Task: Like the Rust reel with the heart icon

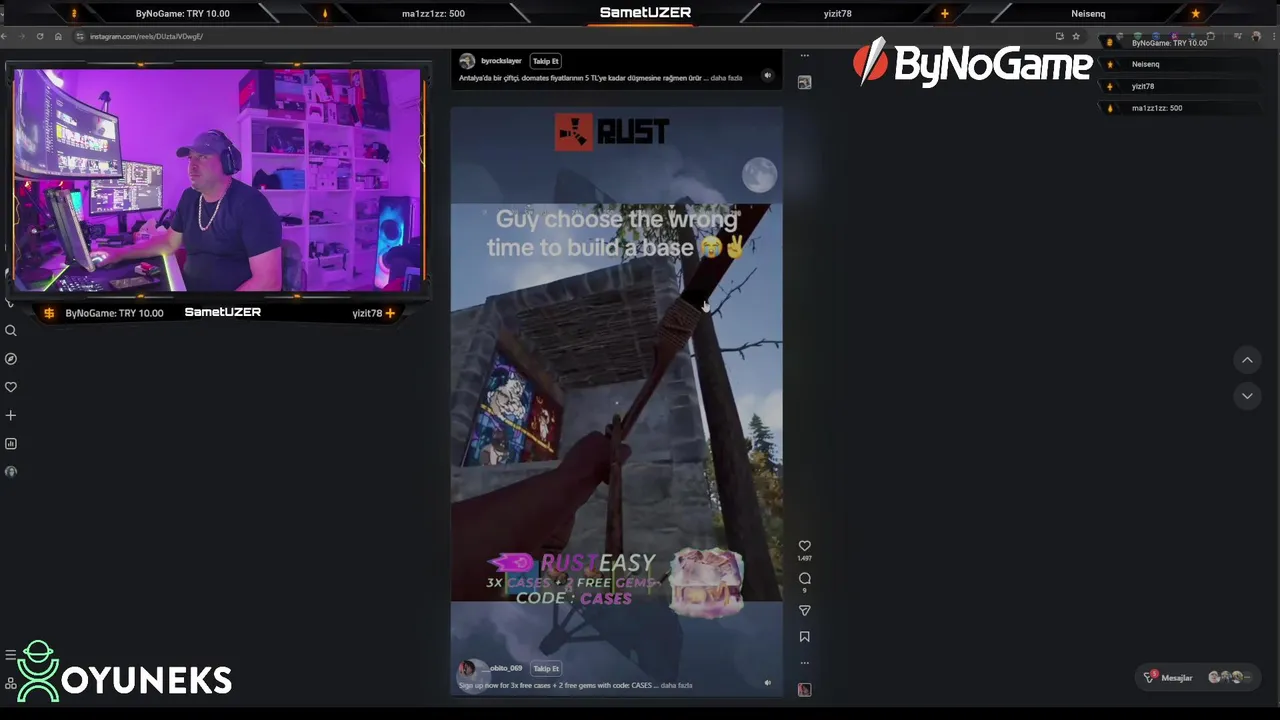Action: click(x=804, y=546)
